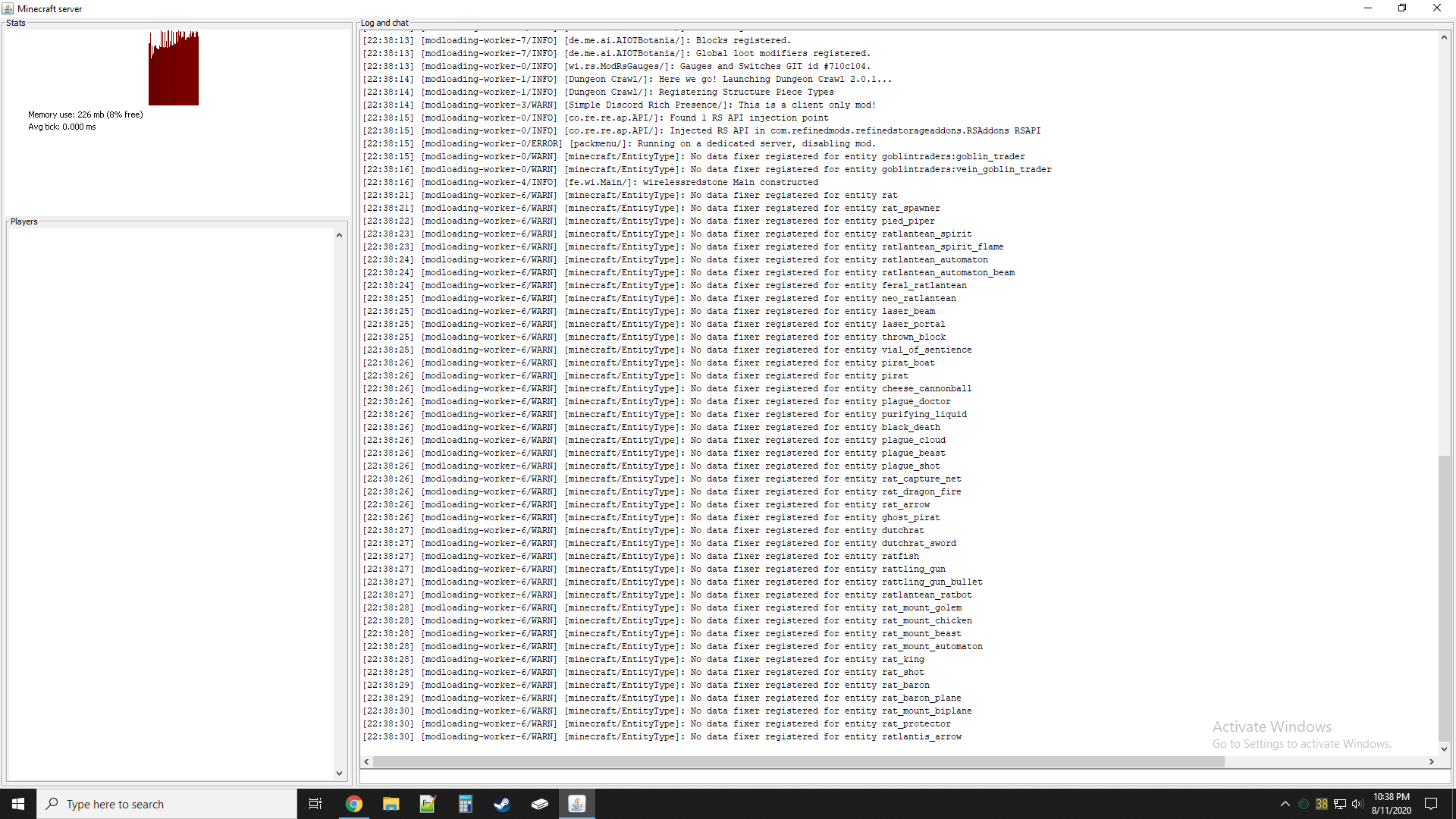Screen dimensions: 1456x819
Task: Click the log scroll up arrow
Action: (x=1444, y=37)
